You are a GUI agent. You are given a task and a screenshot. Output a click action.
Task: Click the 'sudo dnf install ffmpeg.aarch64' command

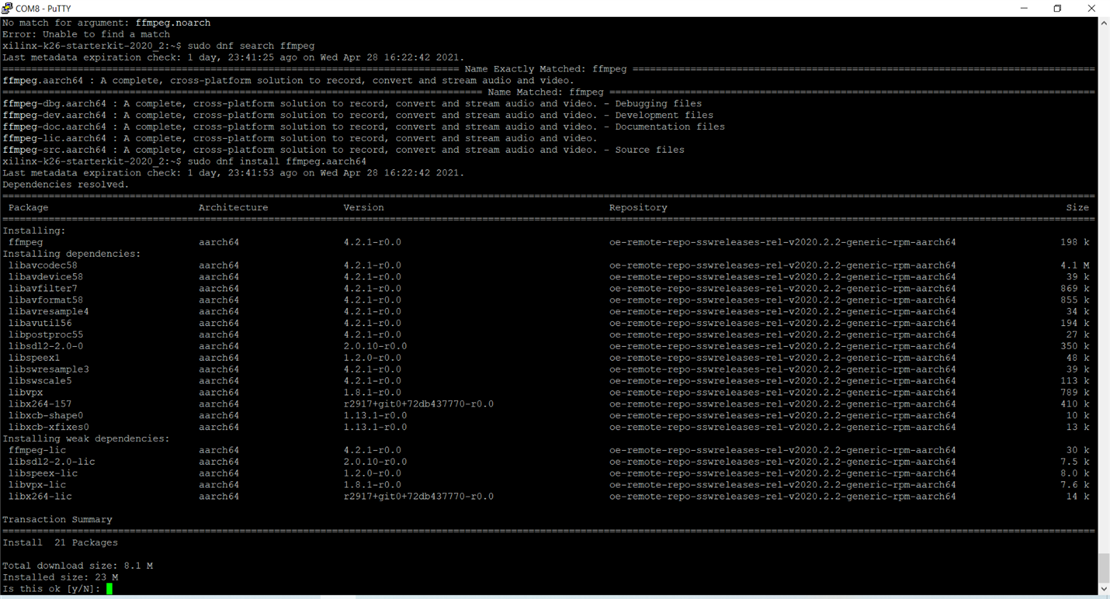click(277, 161)
